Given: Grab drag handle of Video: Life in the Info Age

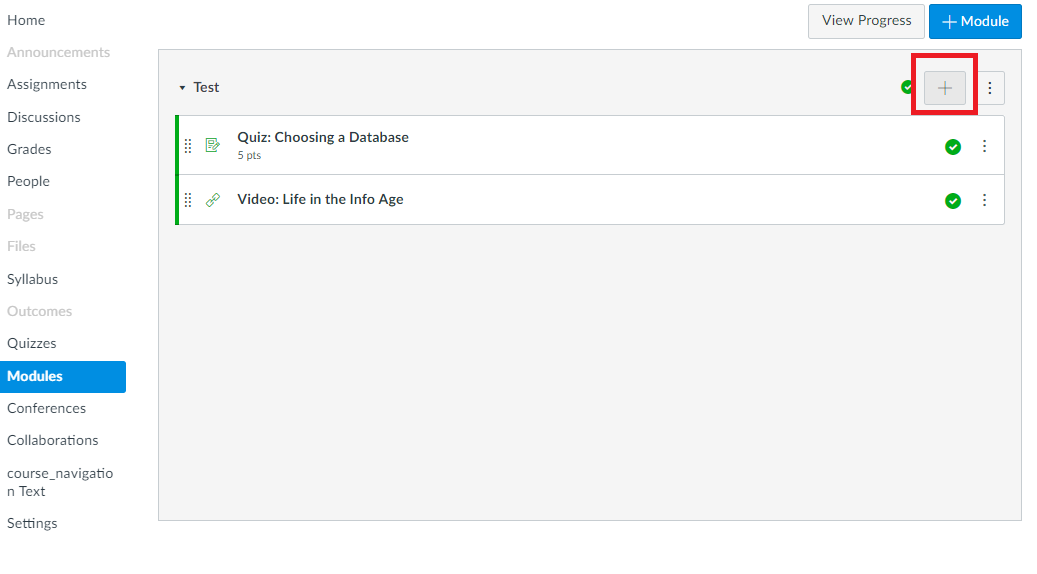Looking at the screenshot, I should pyautogui.click(x=188, y=200).
